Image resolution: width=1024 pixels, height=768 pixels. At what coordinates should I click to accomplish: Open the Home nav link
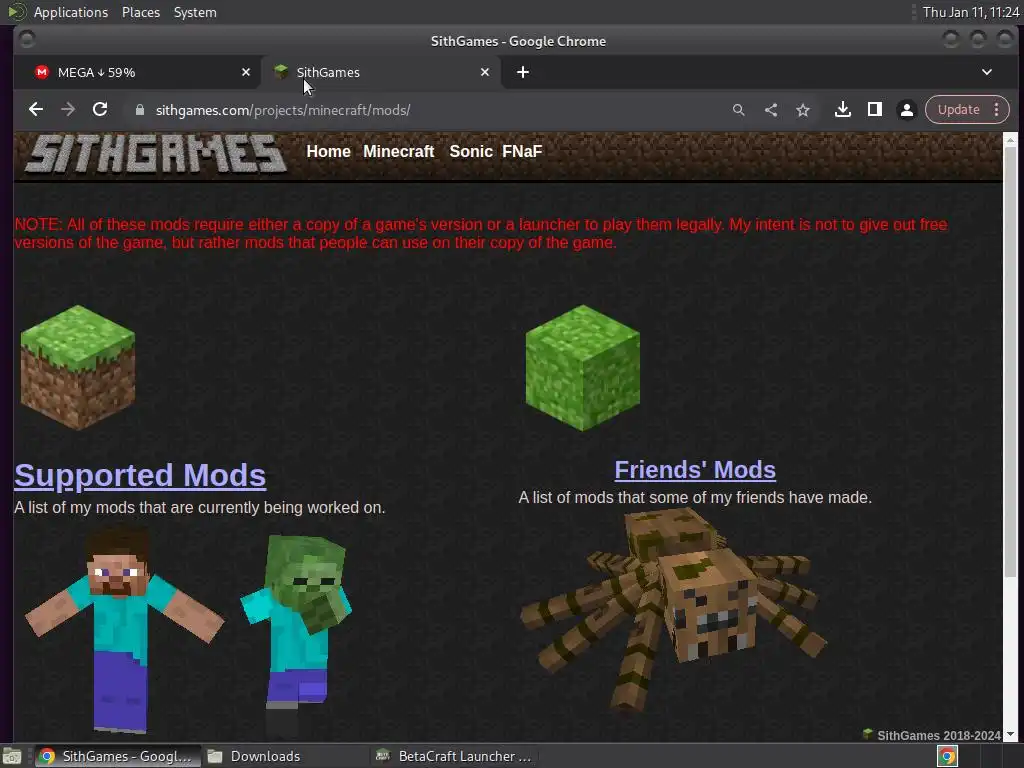328,152
